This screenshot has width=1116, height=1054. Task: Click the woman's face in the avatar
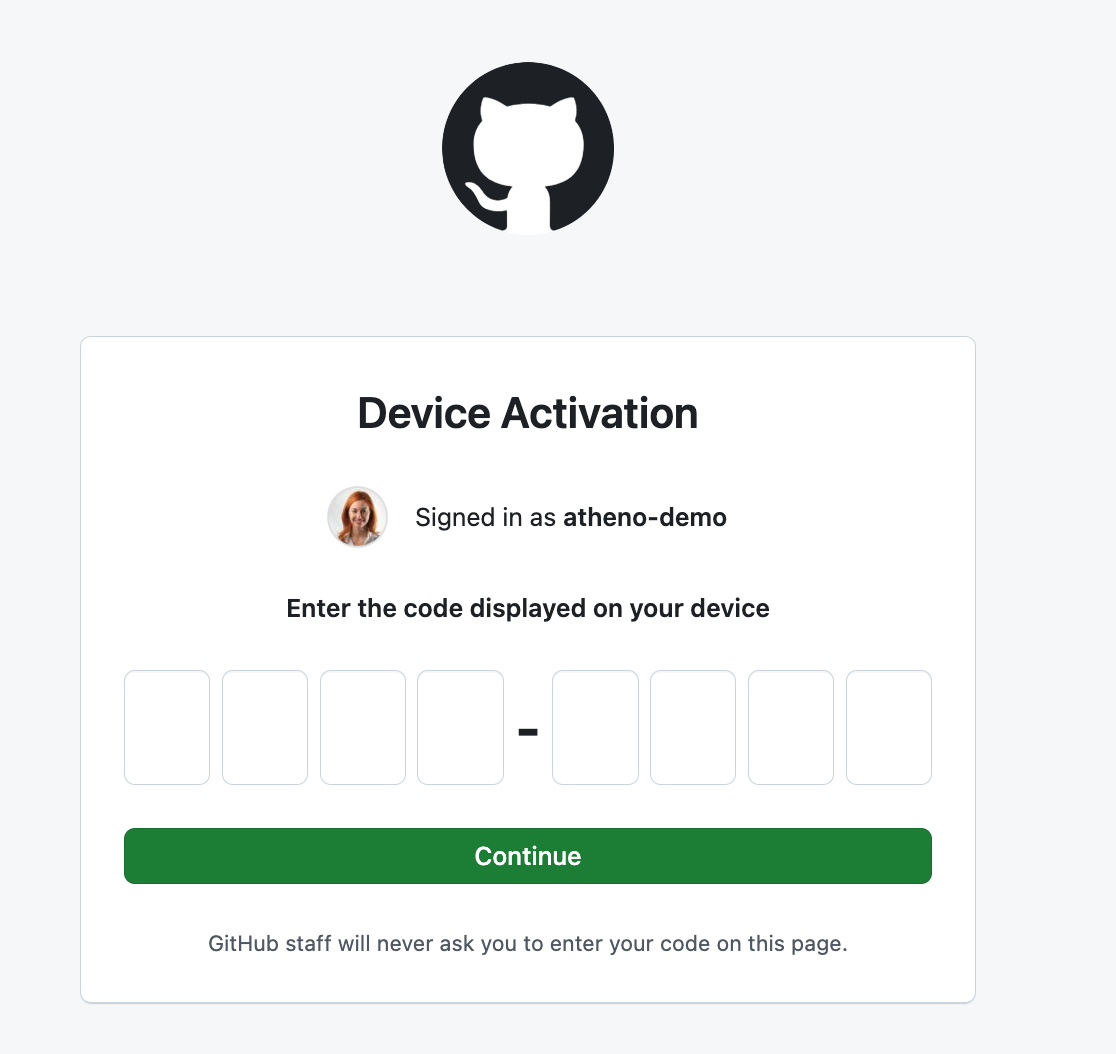[x=357, y=512]
